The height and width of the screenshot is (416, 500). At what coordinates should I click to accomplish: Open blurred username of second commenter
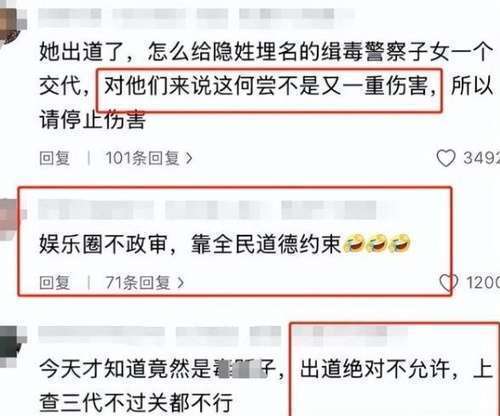click(218, 210)
